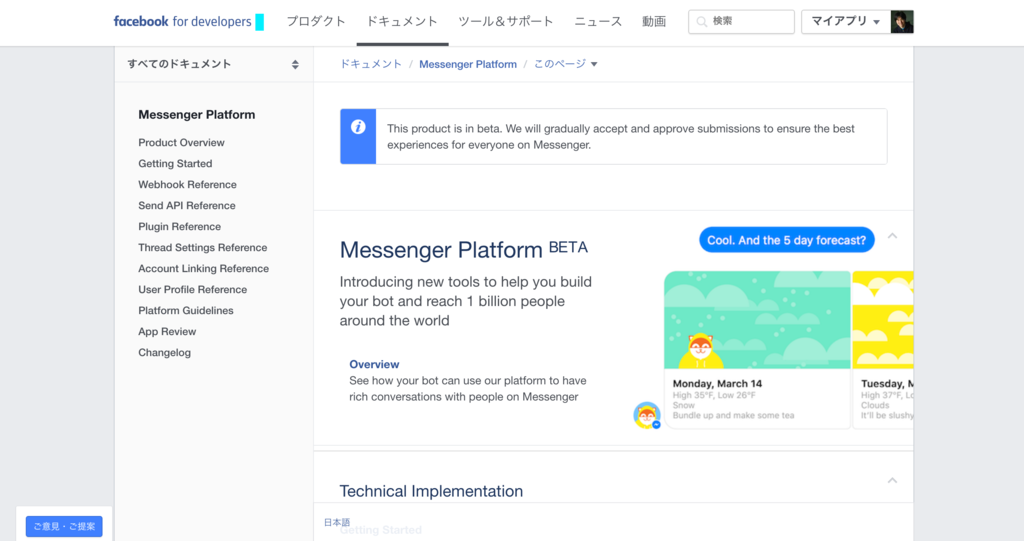The width and height of the screenshot is (1024, 541).
Task: Click the ご意見・ご提案 feedback button
Action: [64, 526]
